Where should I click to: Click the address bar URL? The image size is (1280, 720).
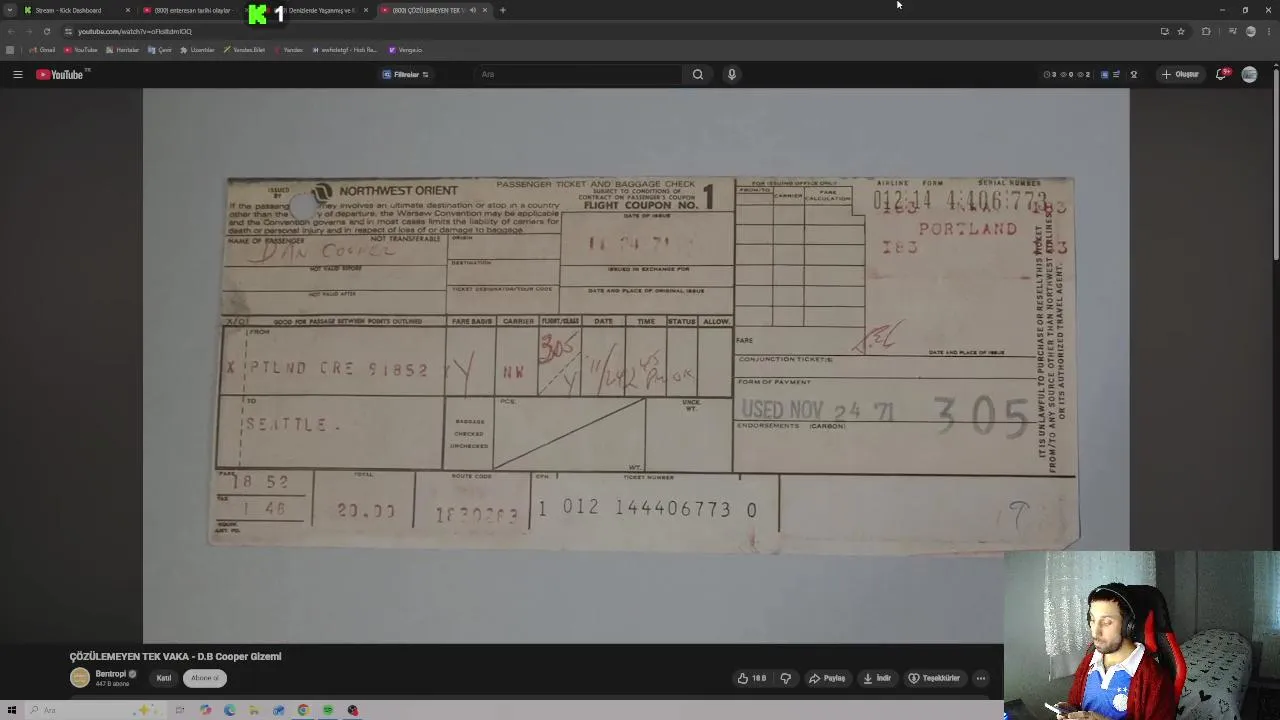pyautogui.click(x=135, y=31)
